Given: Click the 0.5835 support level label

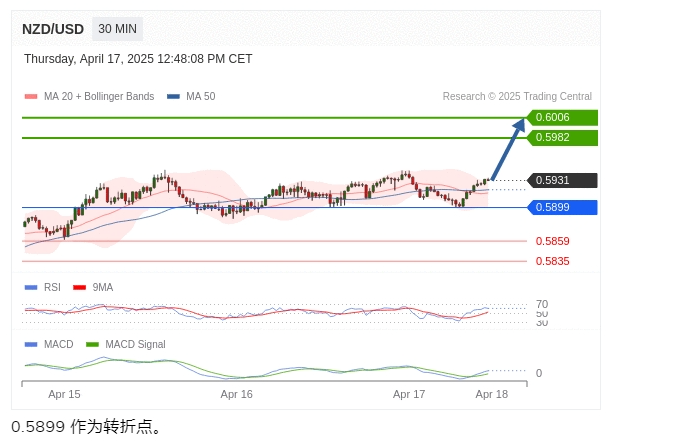Looking at the screenshot, I should (552, 261).
